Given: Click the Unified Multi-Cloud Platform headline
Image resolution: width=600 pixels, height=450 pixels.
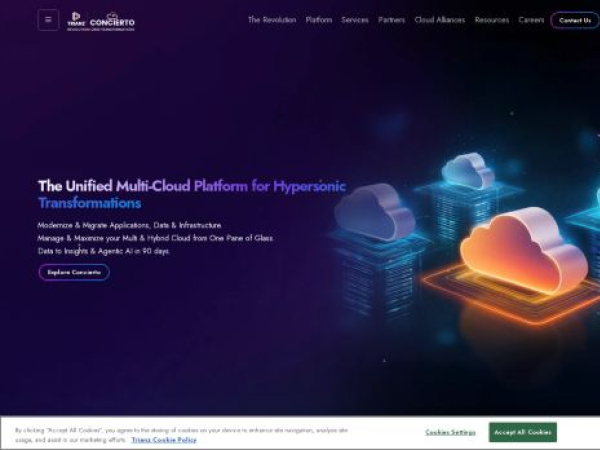Looking at the screenshot, I should [192, 194].
